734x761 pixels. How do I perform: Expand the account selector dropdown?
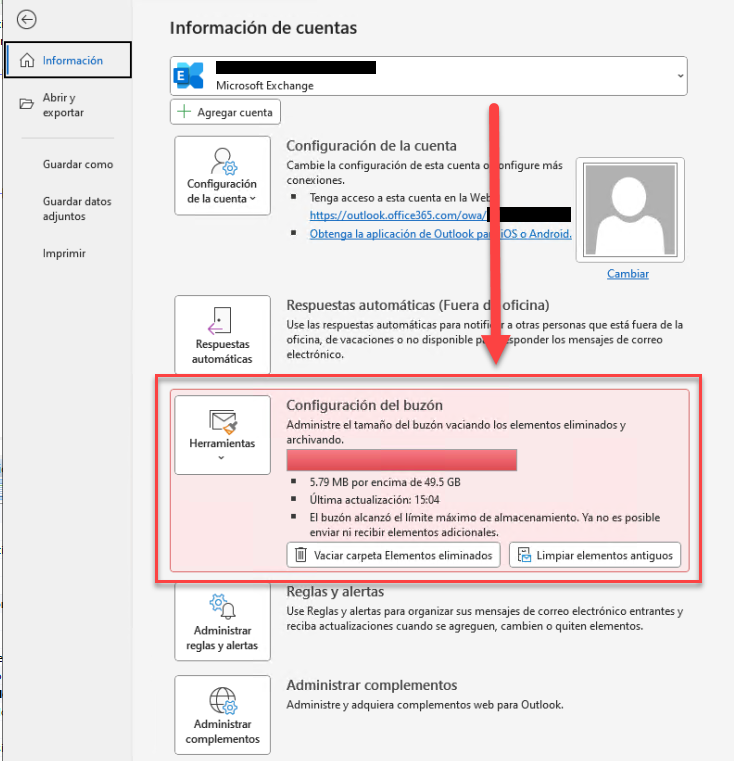coord(680,76)
